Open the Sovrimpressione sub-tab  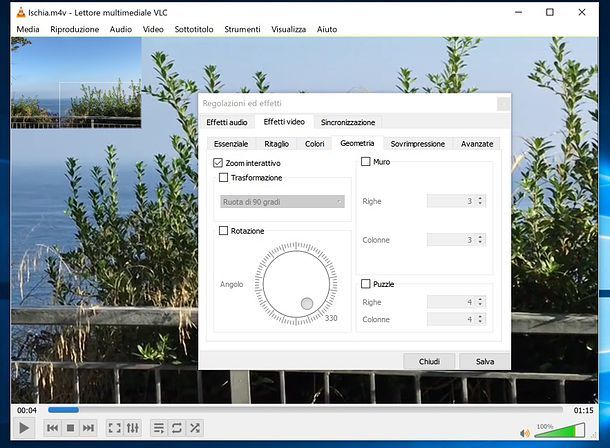coord(417,144)
